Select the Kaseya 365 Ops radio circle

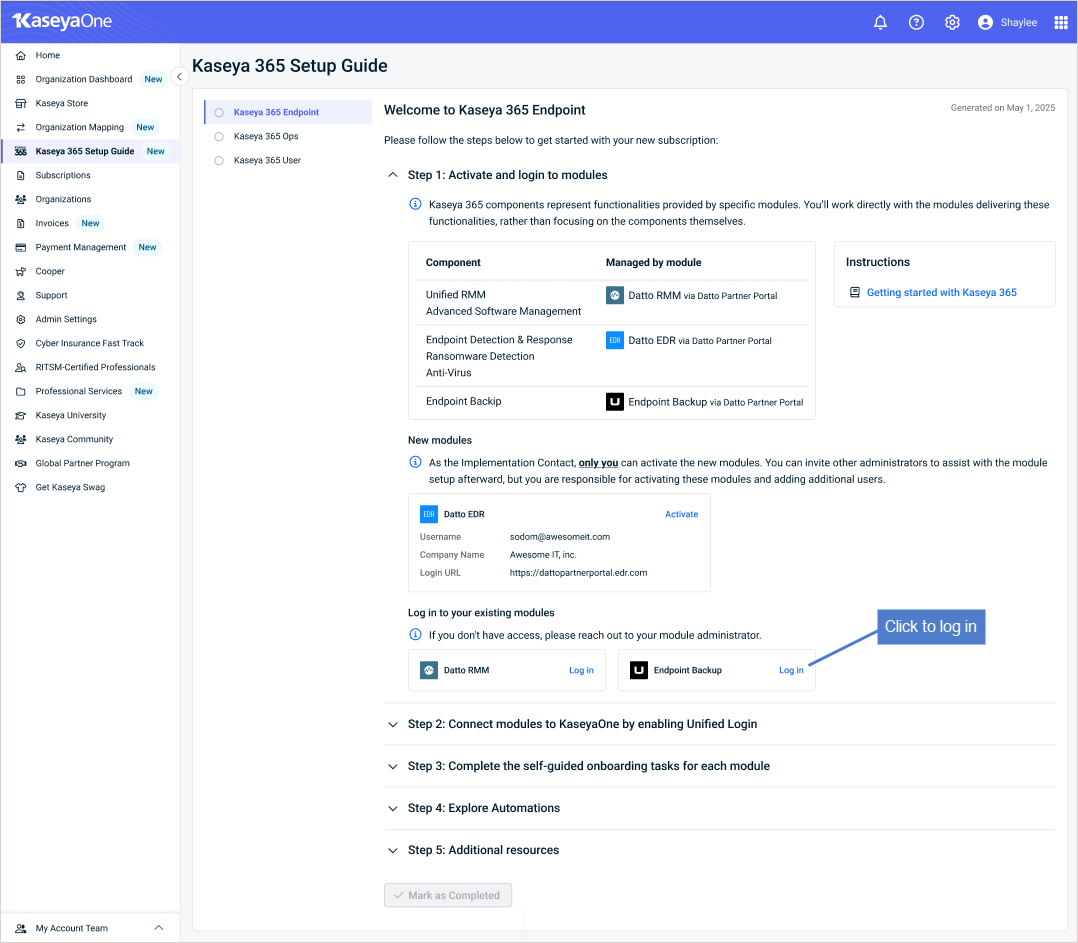[219, 137]
